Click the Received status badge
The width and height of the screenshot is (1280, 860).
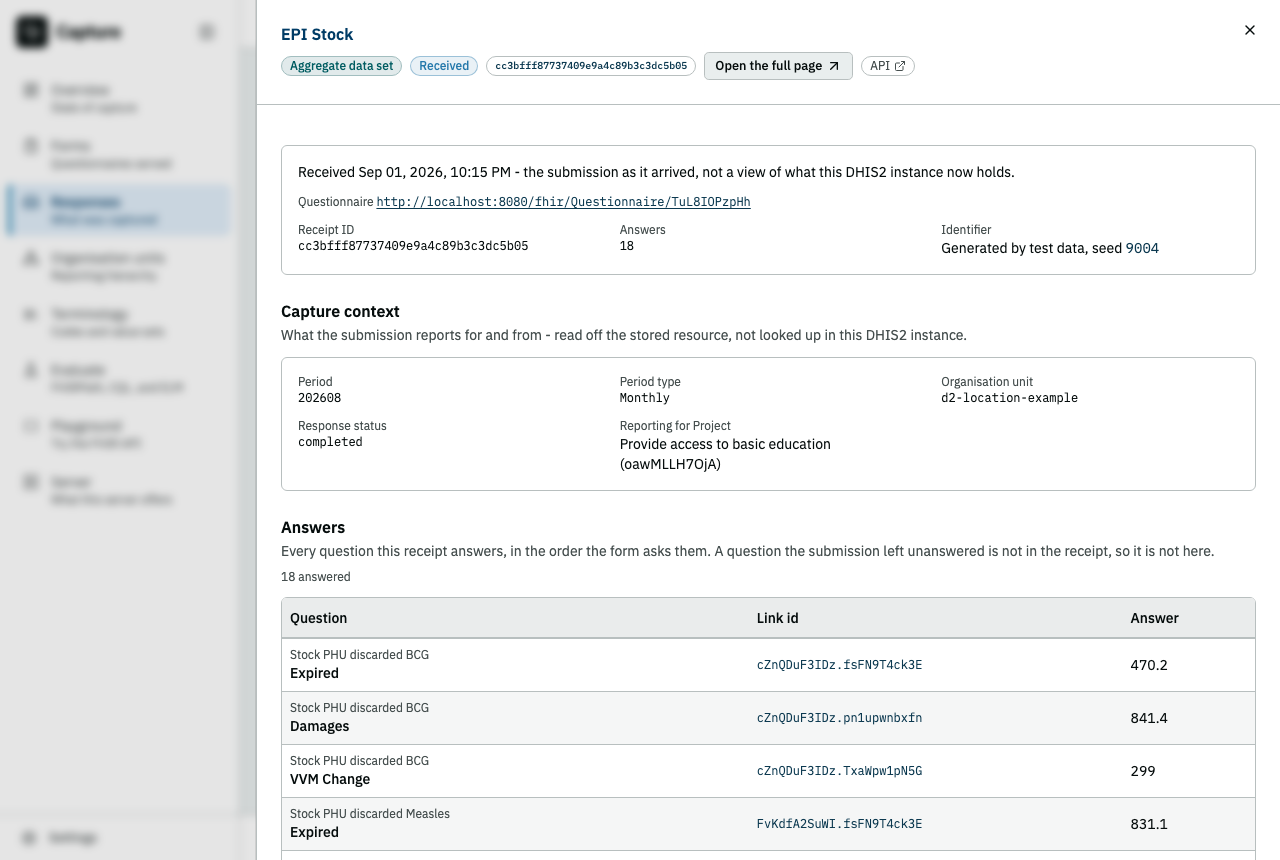(x=444, y=66)
